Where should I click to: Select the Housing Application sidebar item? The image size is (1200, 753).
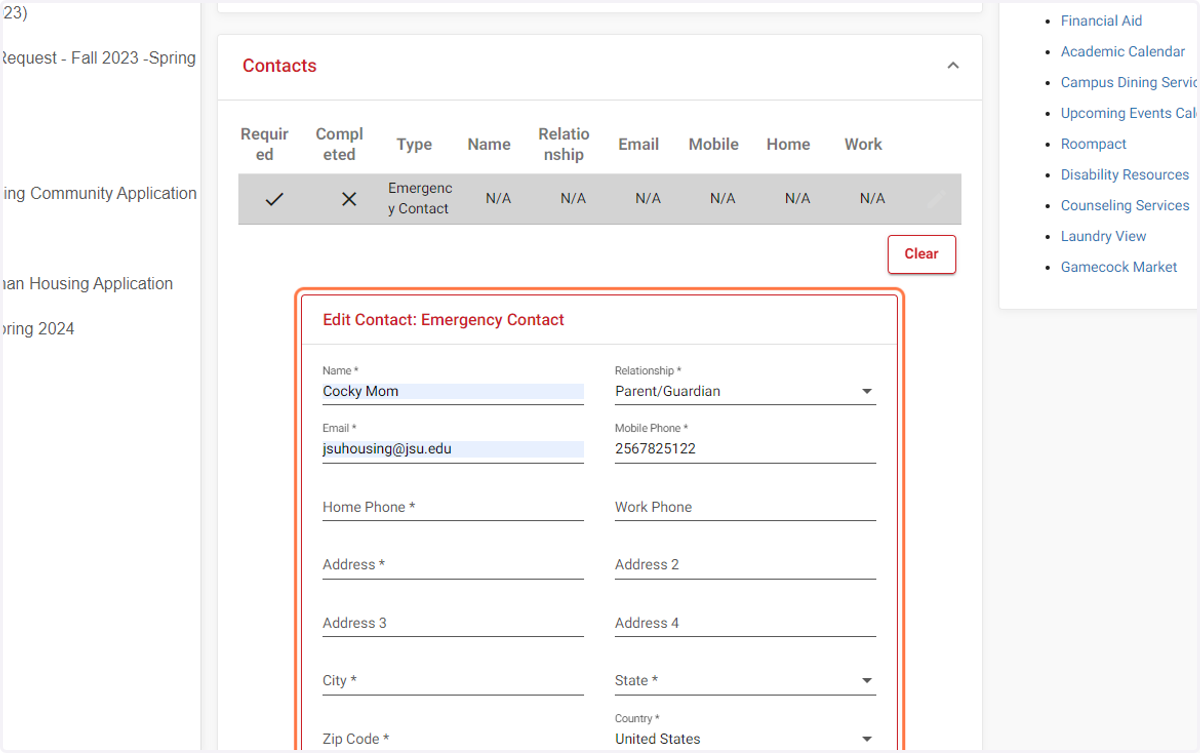click(x=87, y=284)
